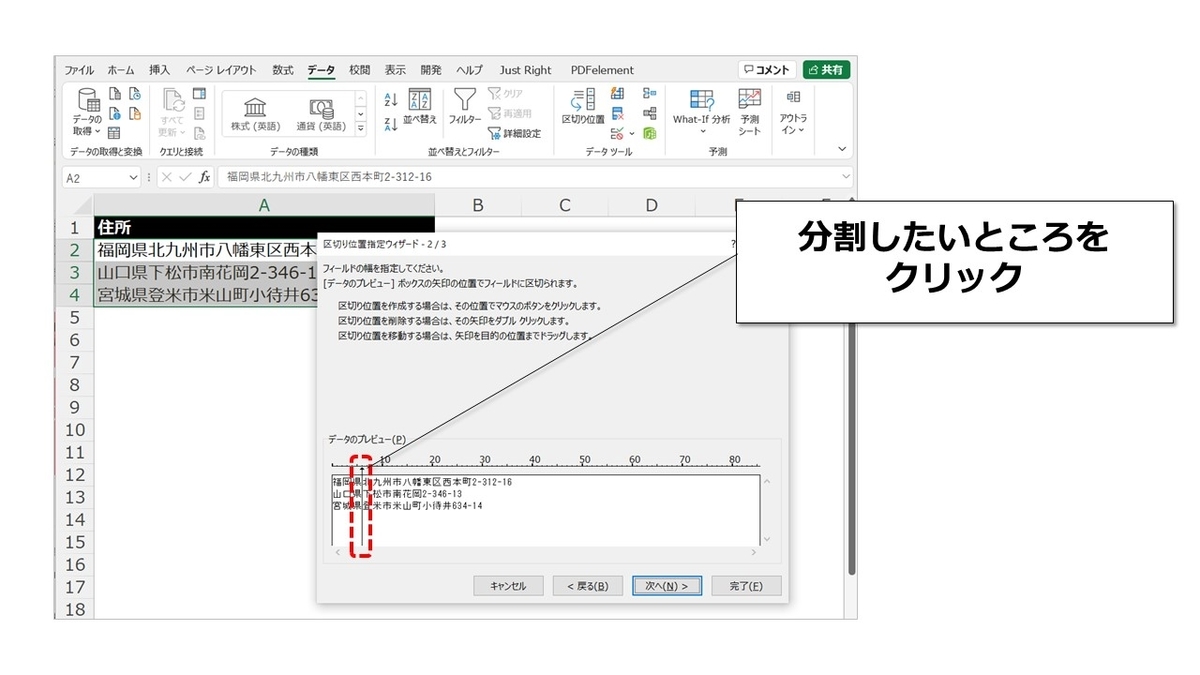Click the preview horizontal scrollbar right arrow
The image size is (1200, 675).
point(754,552)
